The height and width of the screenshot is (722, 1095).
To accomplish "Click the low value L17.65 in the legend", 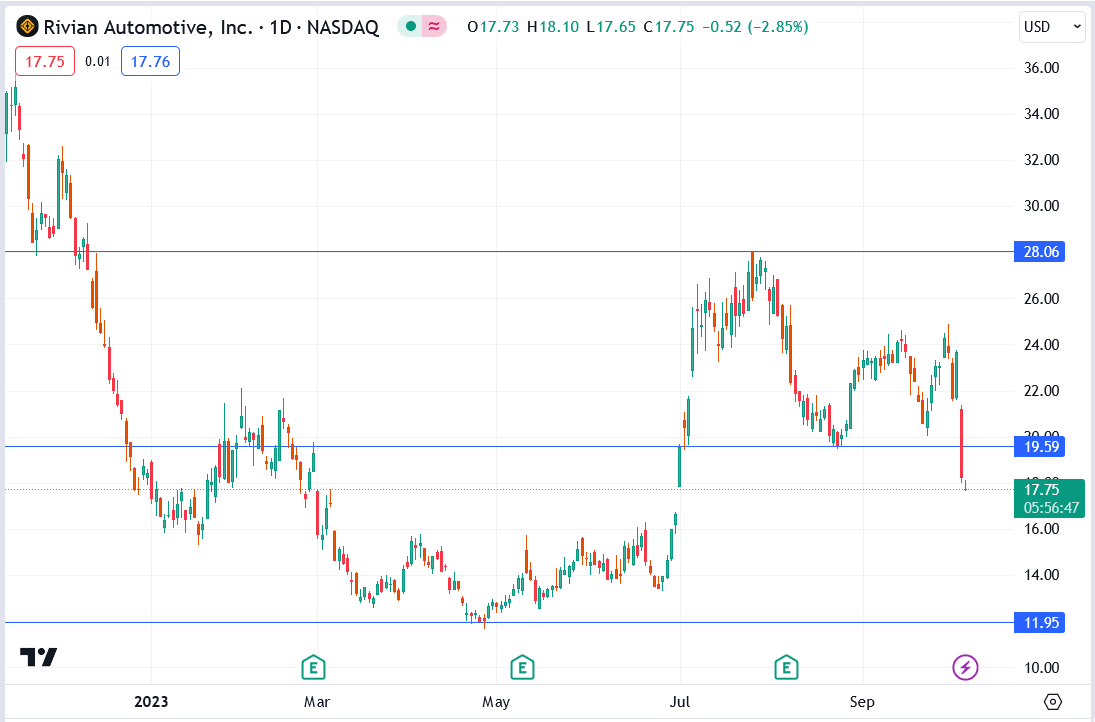I will [x=611, y=27].
